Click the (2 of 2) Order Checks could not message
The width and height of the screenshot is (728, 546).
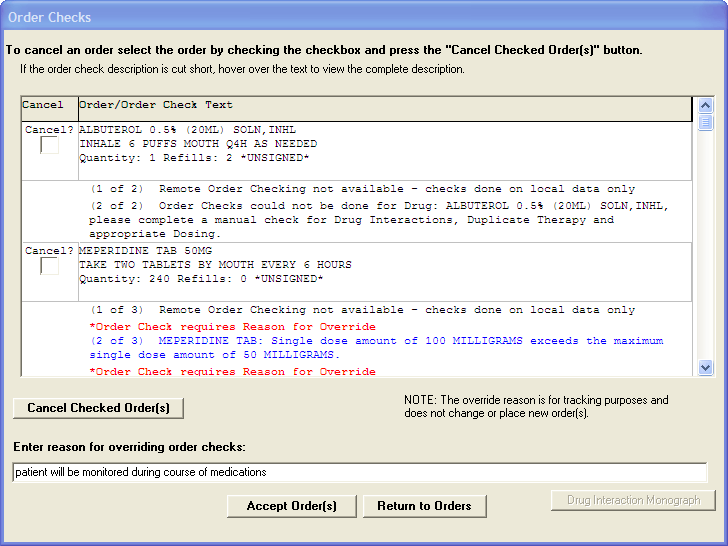pos(378,220)
